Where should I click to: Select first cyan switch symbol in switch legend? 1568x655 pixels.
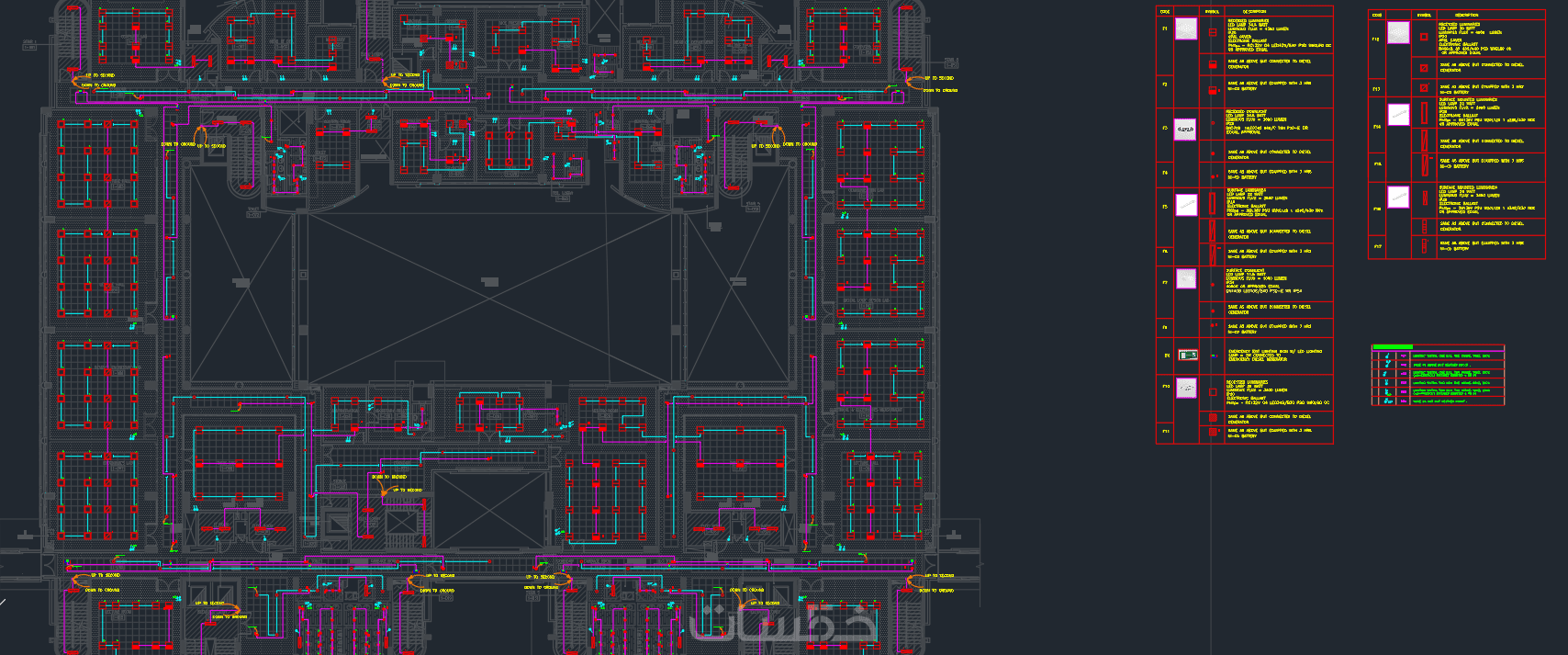point(1387,356)
